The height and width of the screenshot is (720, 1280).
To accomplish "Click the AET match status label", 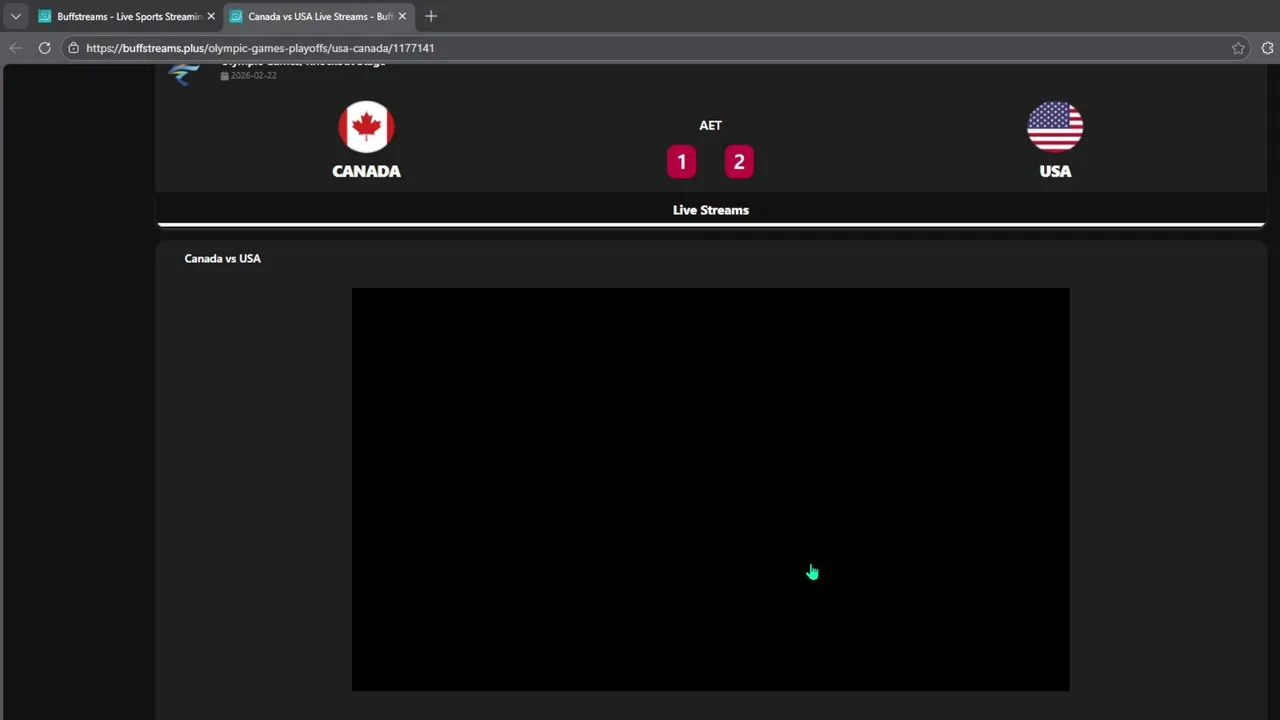I will 710,125.
